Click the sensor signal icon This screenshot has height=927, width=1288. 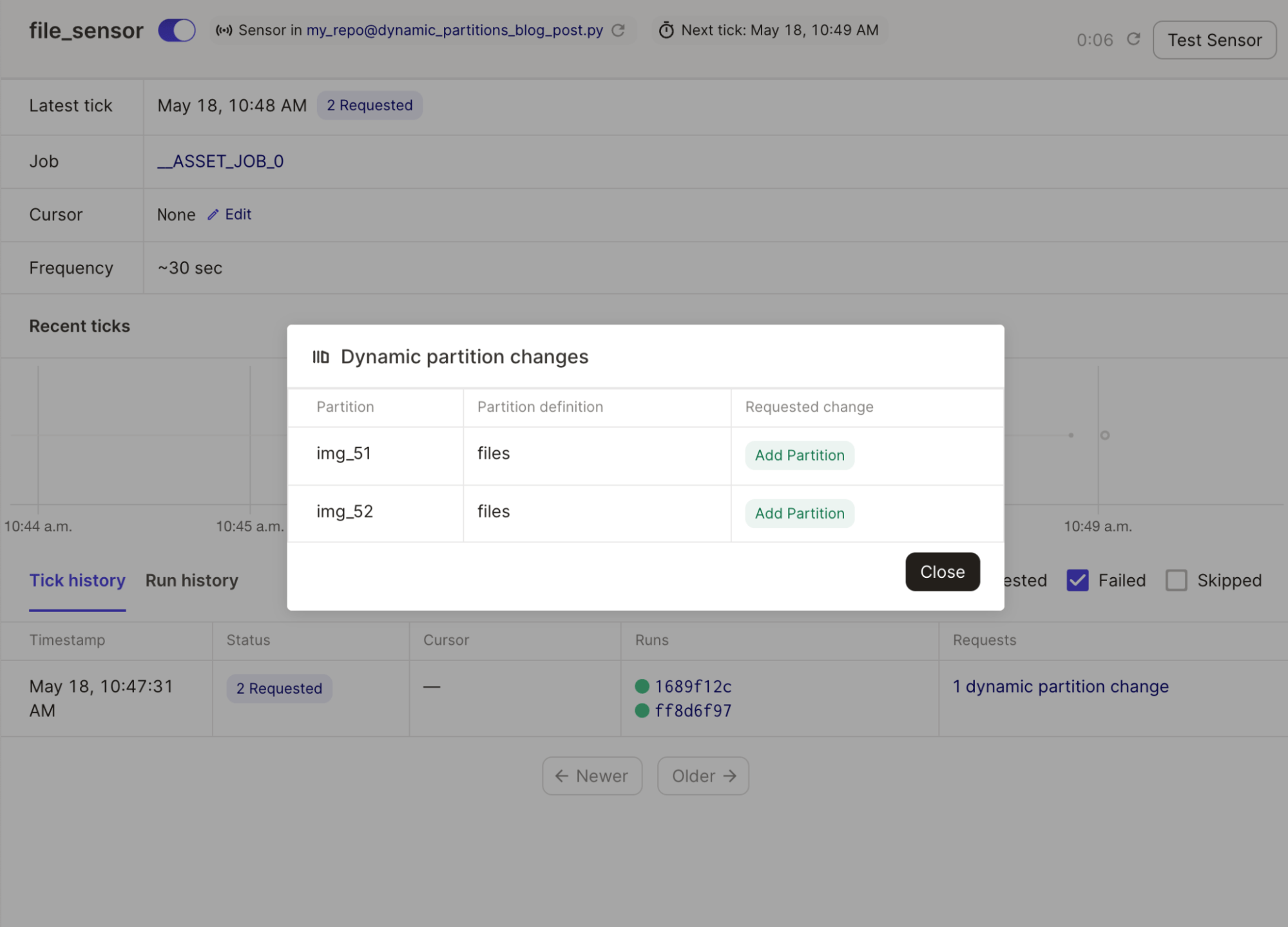click(224, 30)
